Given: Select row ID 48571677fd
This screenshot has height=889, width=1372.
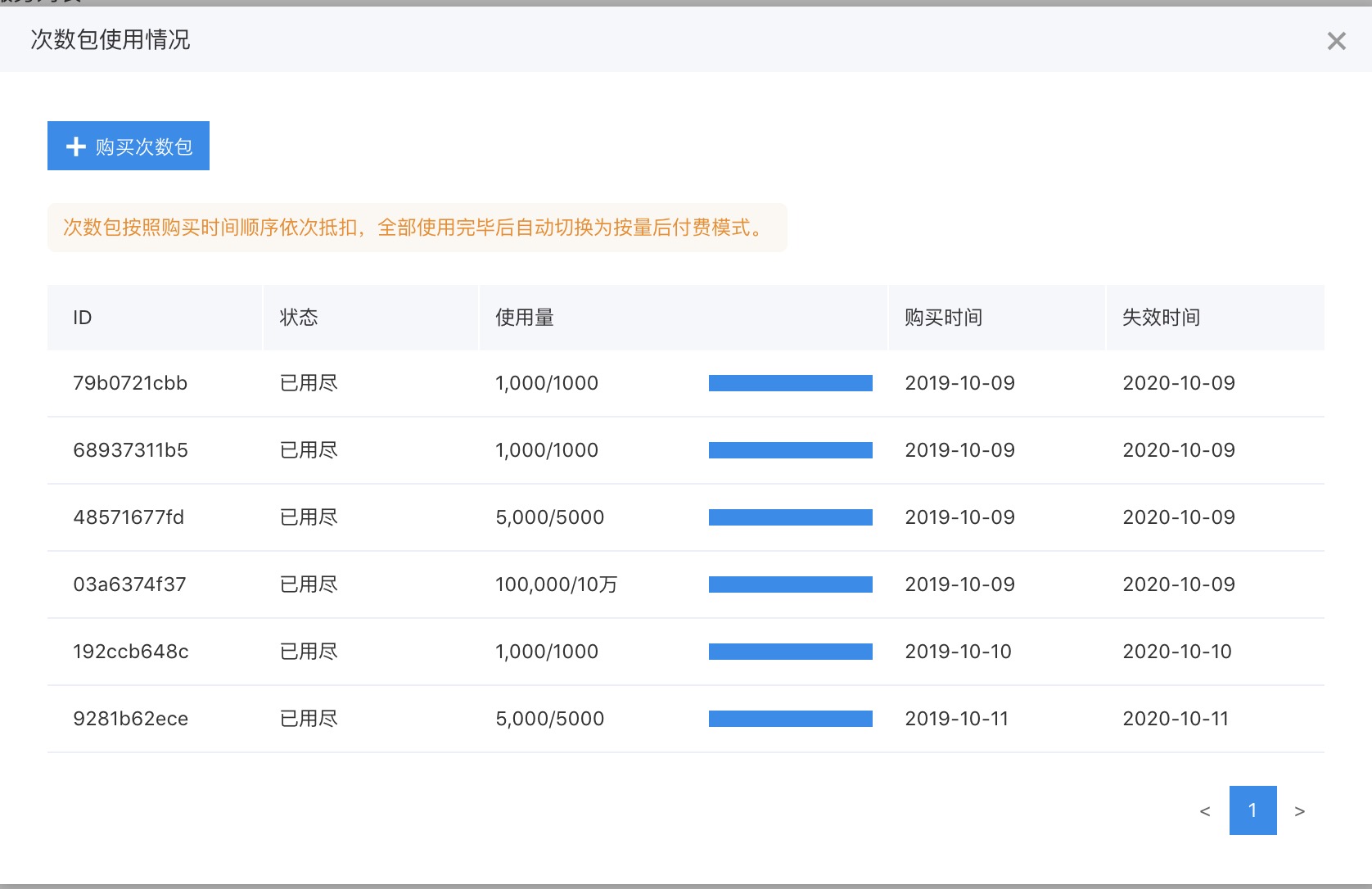Looking at the screenshot, I should [x=129, y=517].
